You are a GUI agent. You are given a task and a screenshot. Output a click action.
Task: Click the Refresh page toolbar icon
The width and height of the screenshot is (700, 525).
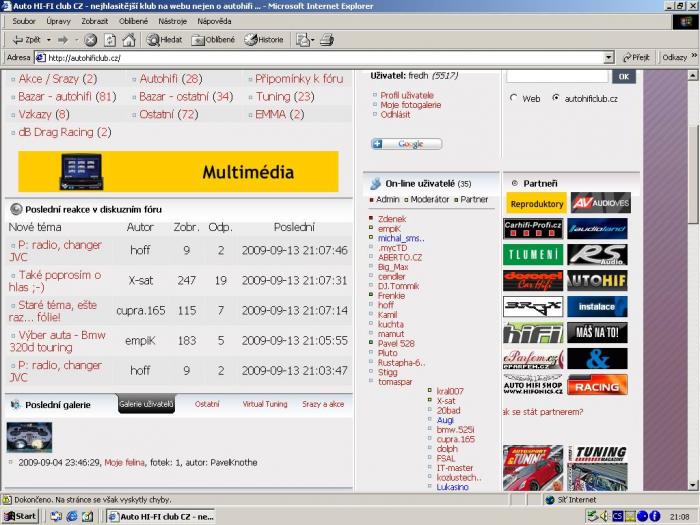click(x=110, y=40)
